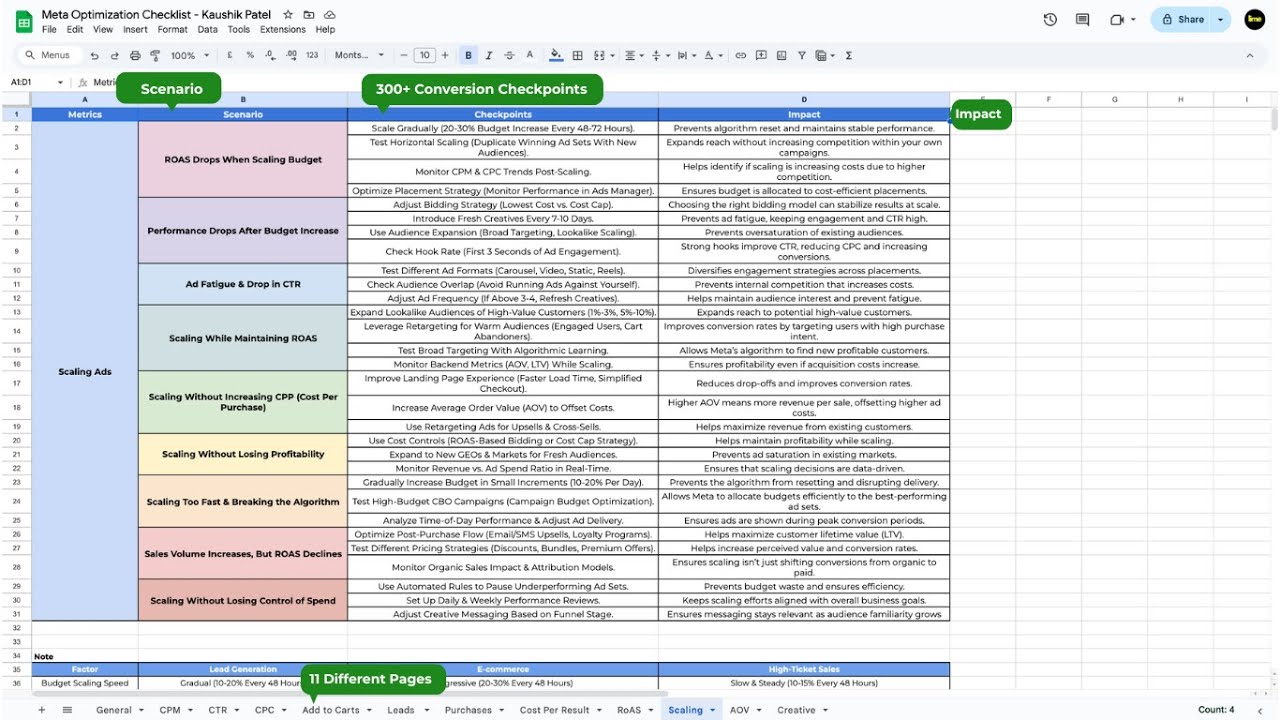Click the Share button

click(1182, 19)
